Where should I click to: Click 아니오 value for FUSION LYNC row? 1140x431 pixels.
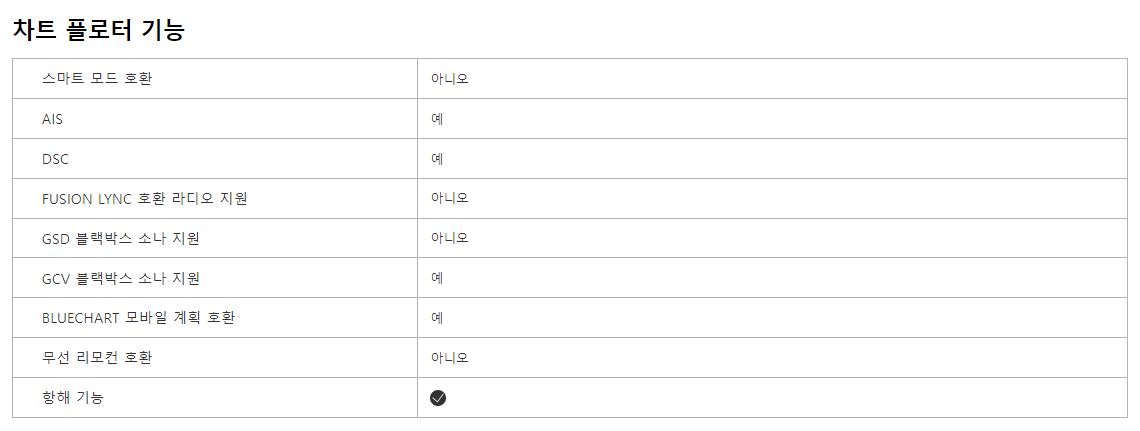(449, 199)
